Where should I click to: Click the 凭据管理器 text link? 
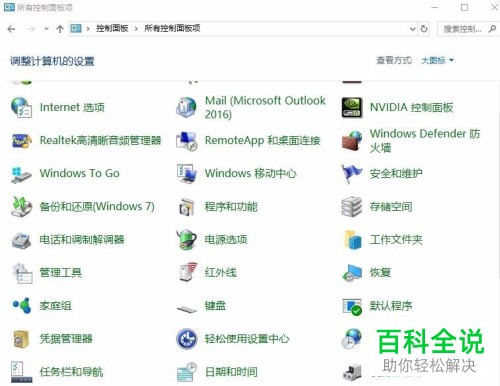pos(66,339)
